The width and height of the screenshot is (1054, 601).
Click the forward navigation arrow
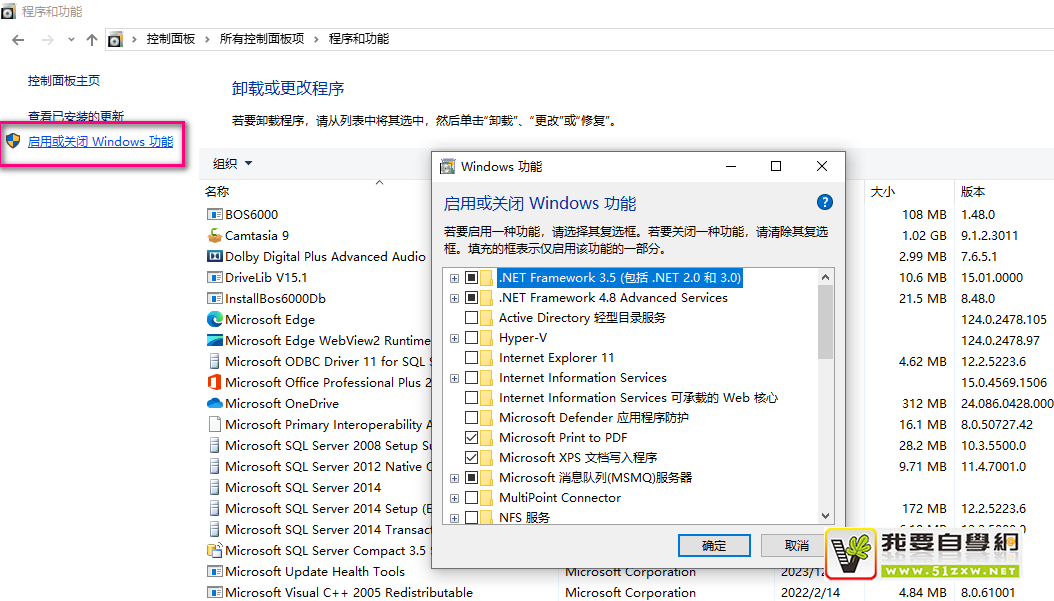(48, 40)
